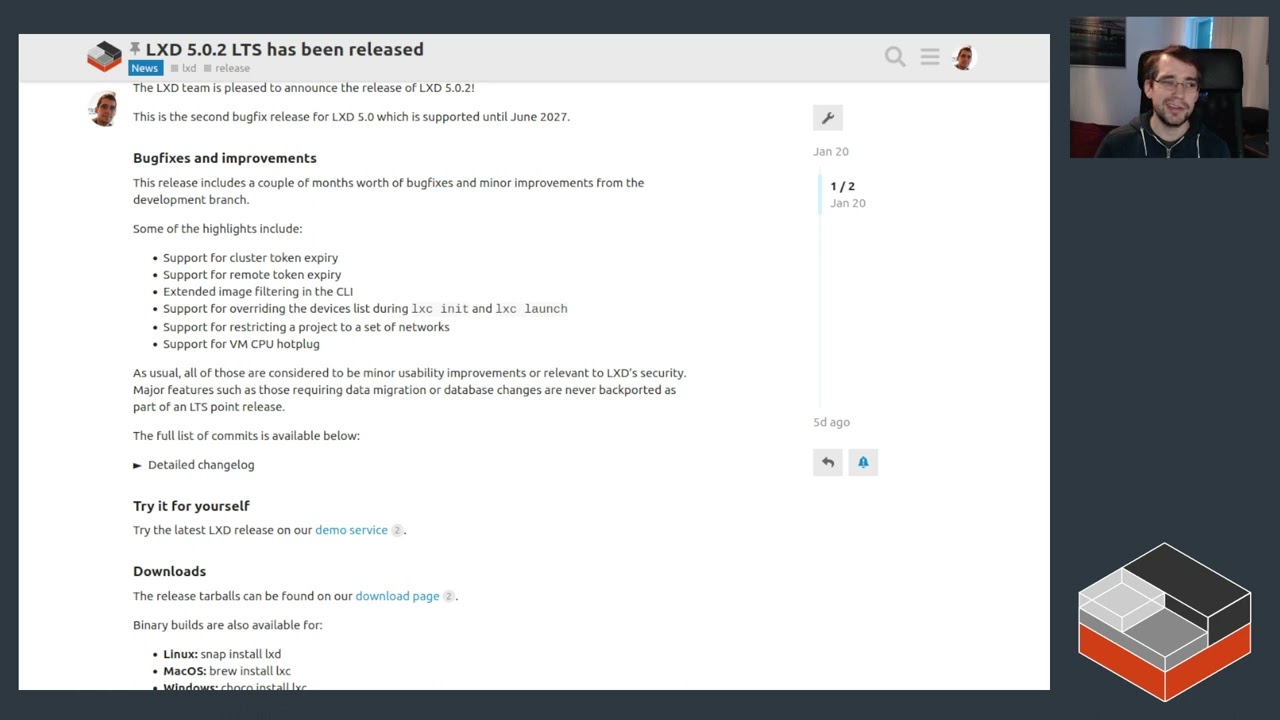
Task: Click the large LXD logo overlay
Action: pyautogui.click(x=1164, y=620)
